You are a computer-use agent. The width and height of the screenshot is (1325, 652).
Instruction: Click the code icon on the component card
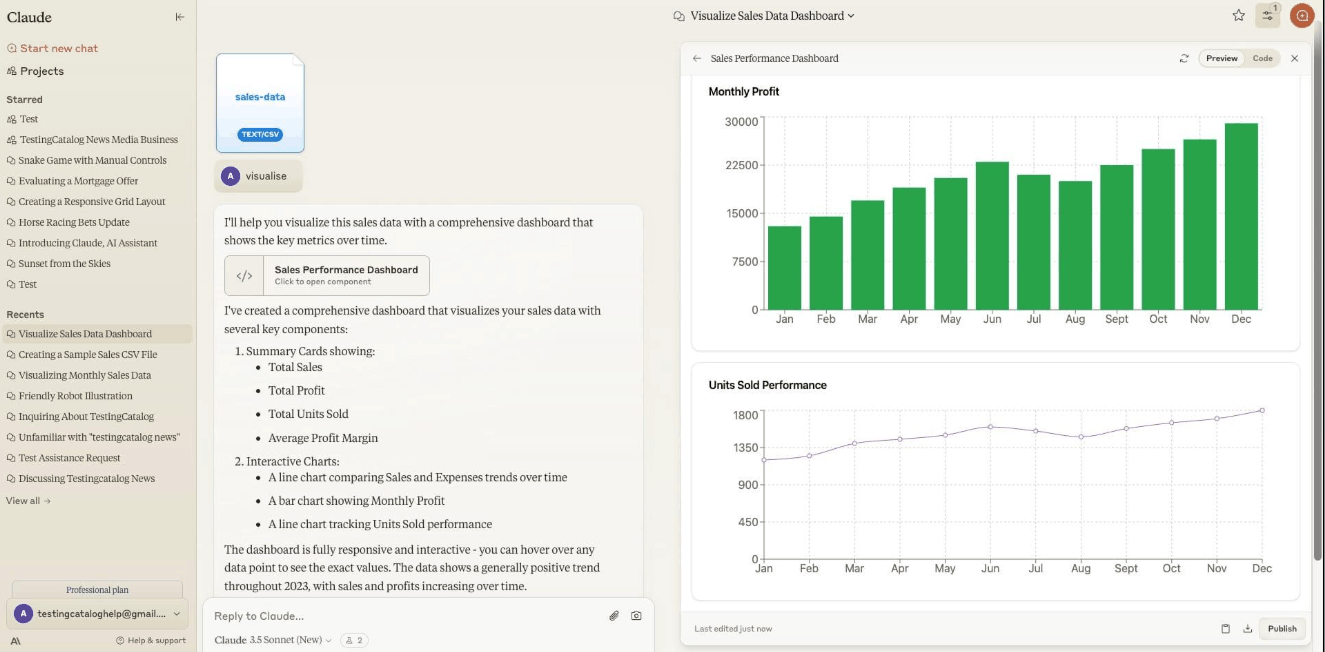click(x=244, y=276)
